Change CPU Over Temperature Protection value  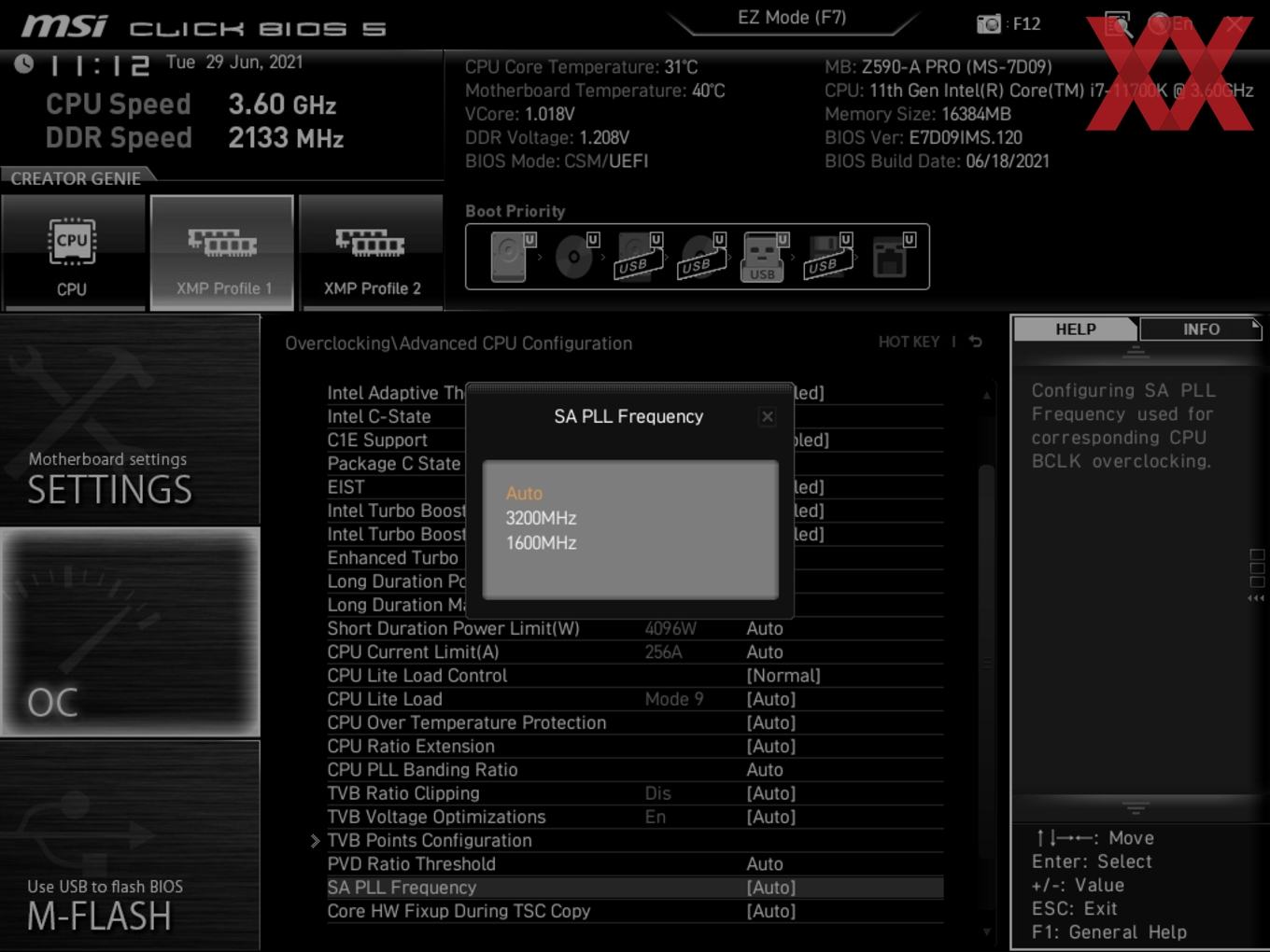click(771, 723)
